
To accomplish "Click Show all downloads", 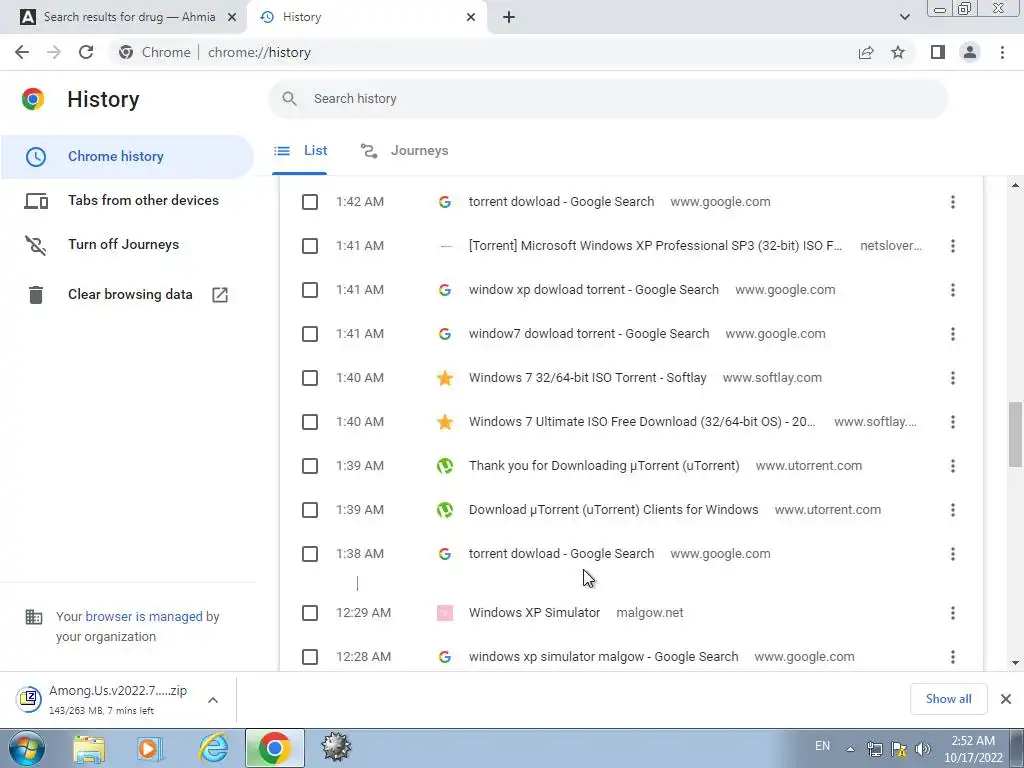I will (948, 699).
